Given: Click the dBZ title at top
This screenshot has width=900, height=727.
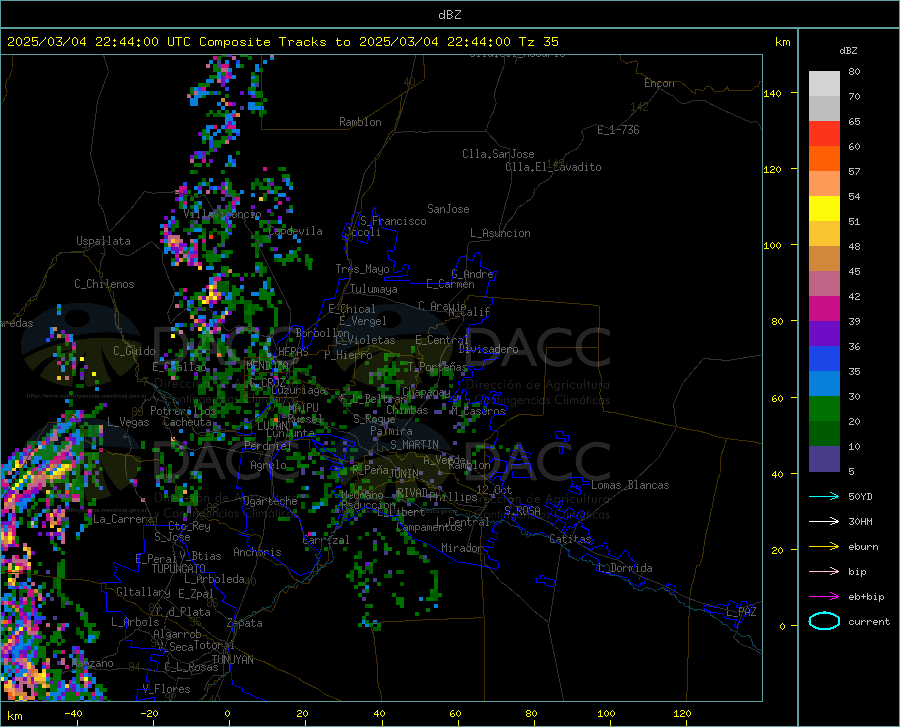Looking at the screenshot, I should point(449,15).
